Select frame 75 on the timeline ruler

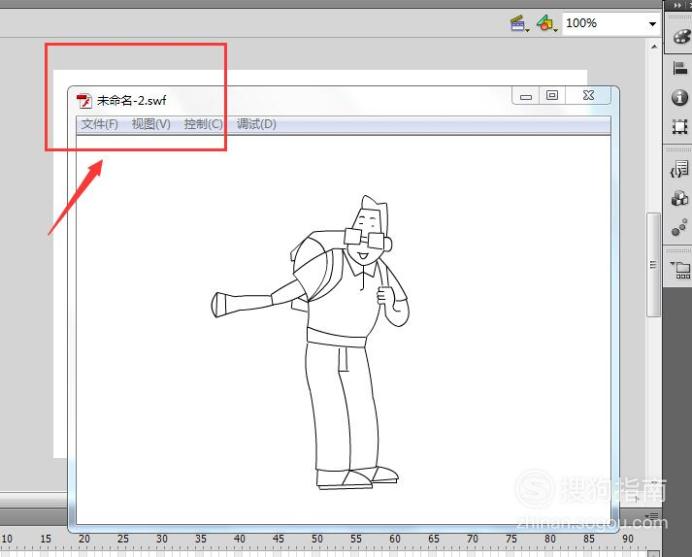coord(511,539)
